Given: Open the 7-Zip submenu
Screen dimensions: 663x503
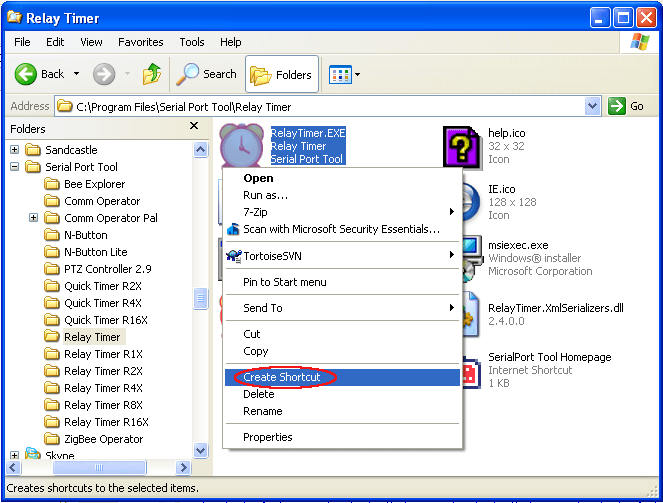Looking at the screenshot, I should 342,212.
